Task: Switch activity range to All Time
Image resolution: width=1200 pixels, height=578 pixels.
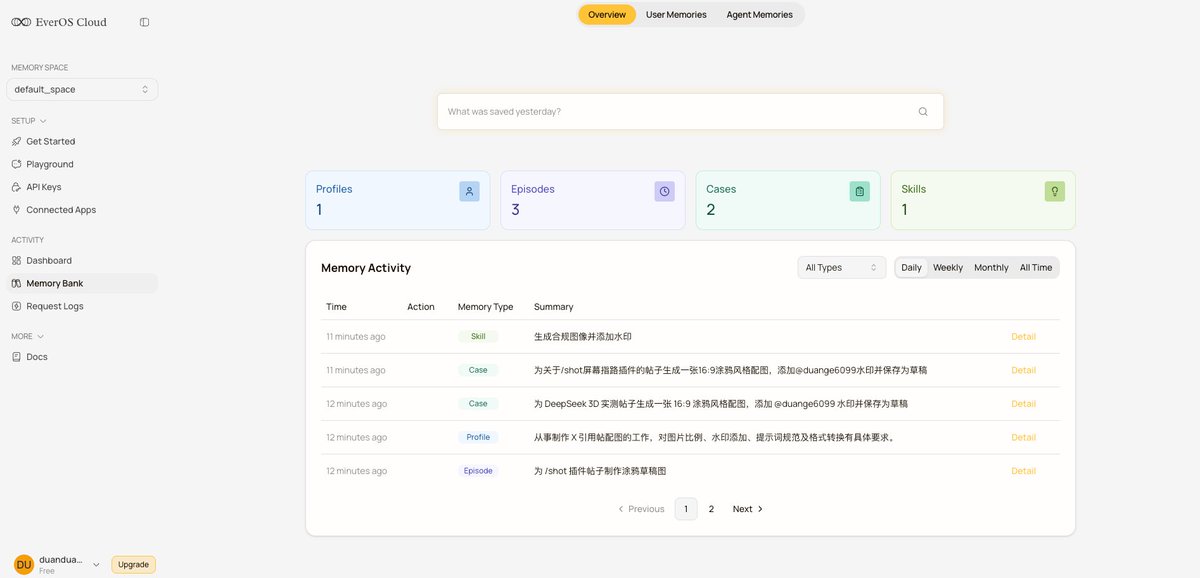Action: pos(1036,268)
